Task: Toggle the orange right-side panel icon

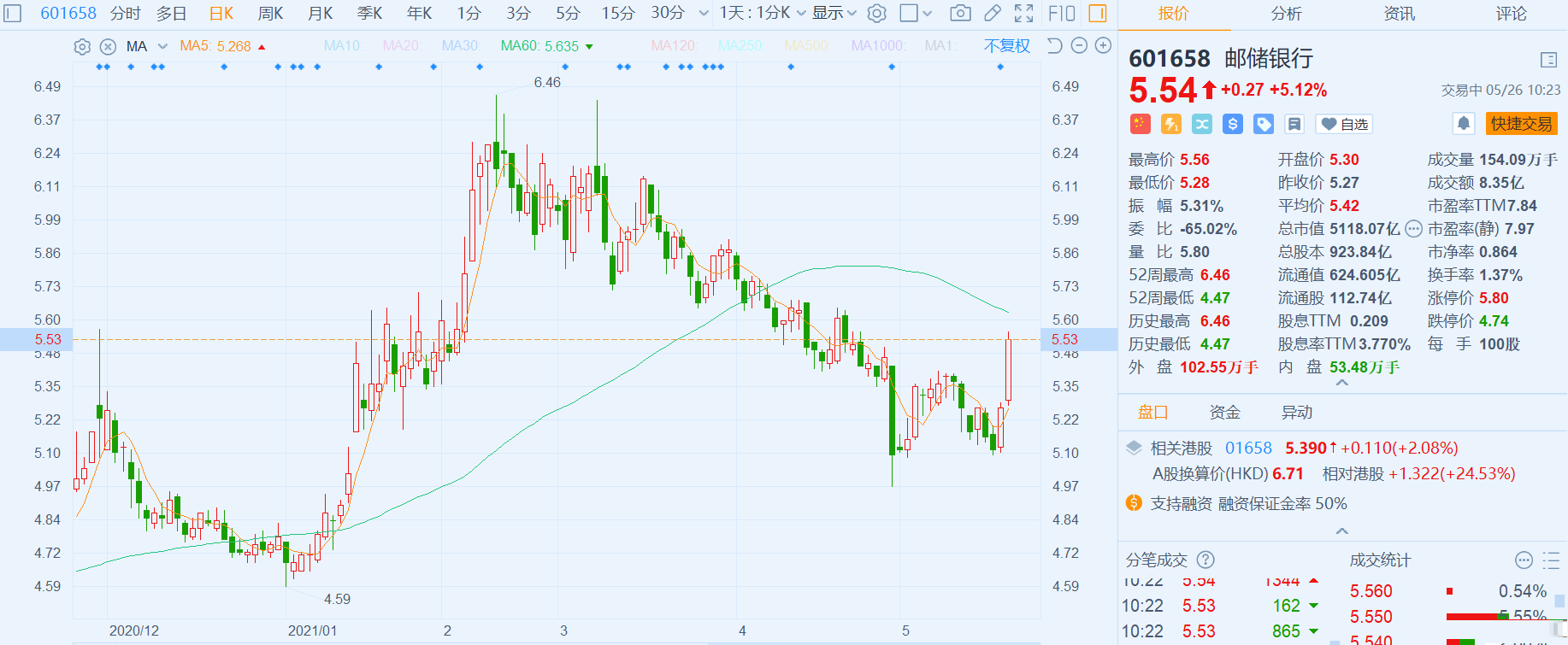Action: click(1098, 13)
